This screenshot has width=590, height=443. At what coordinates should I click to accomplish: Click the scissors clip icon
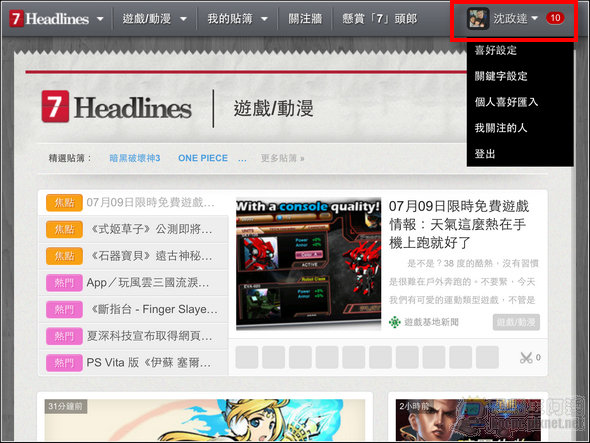[x=526, y=358]
